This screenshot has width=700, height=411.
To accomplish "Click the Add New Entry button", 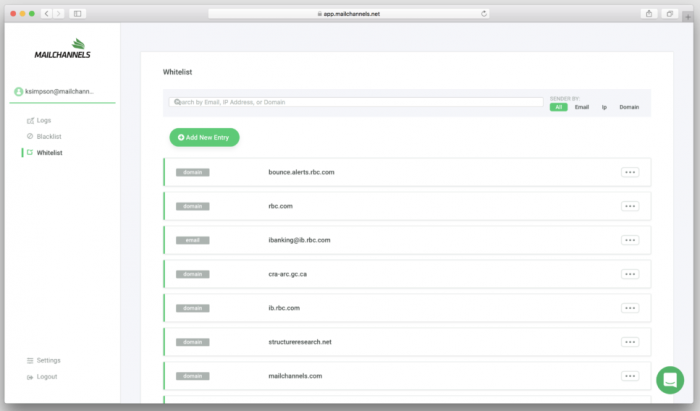I will (x=204, y=137).
